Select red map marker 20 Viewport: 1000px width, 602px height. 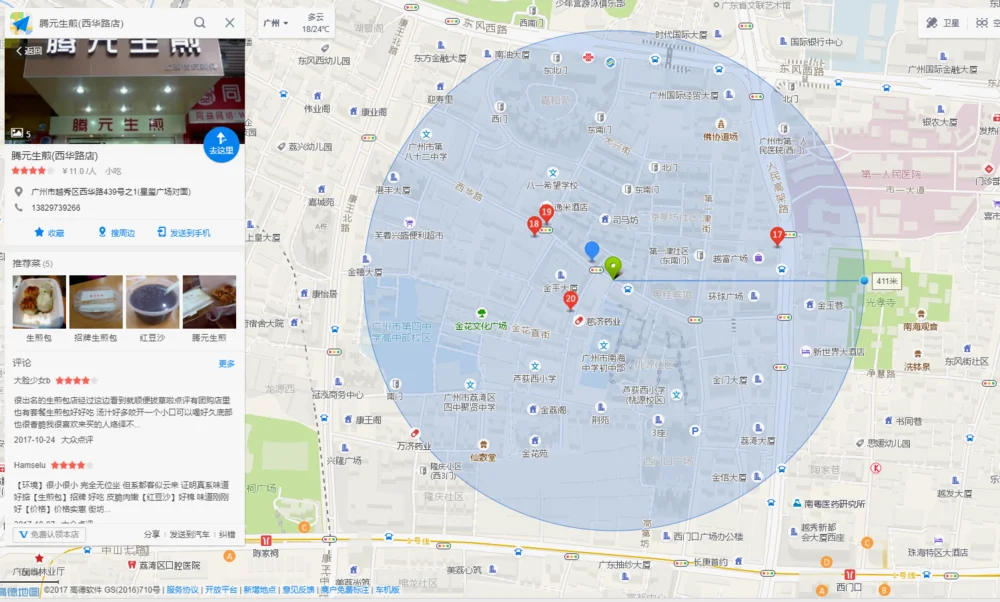570,300
